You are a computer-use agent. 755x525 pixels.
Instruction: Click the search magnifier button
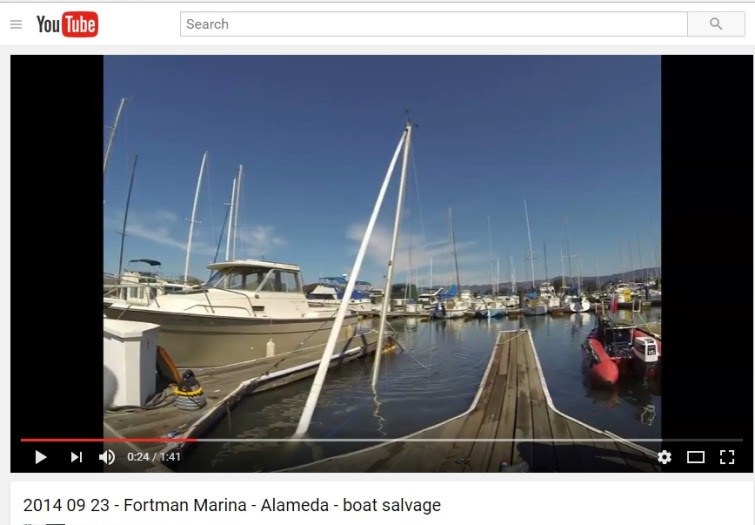(716, 24)
